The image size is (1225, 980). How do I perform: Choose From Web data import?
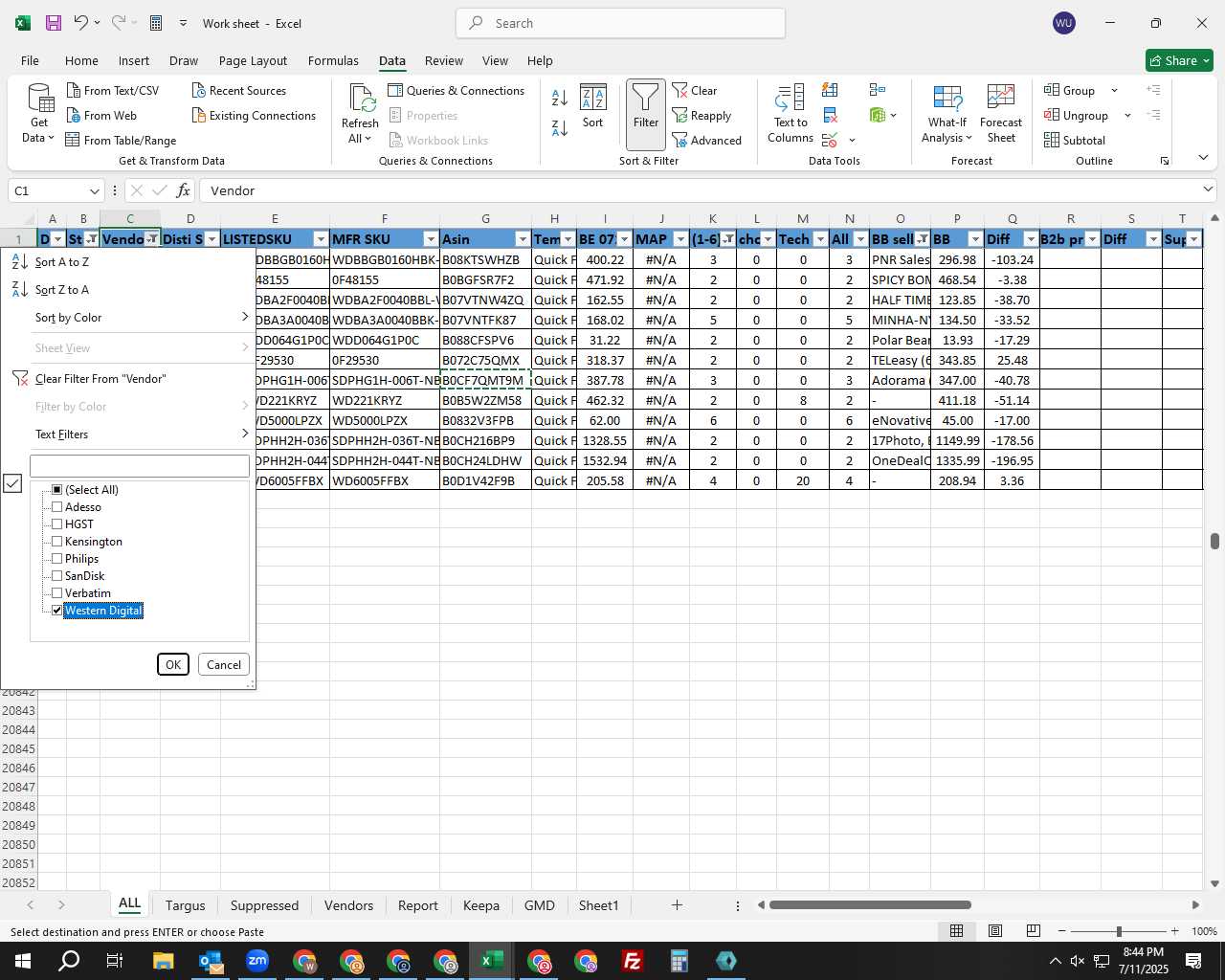(101, 115)
